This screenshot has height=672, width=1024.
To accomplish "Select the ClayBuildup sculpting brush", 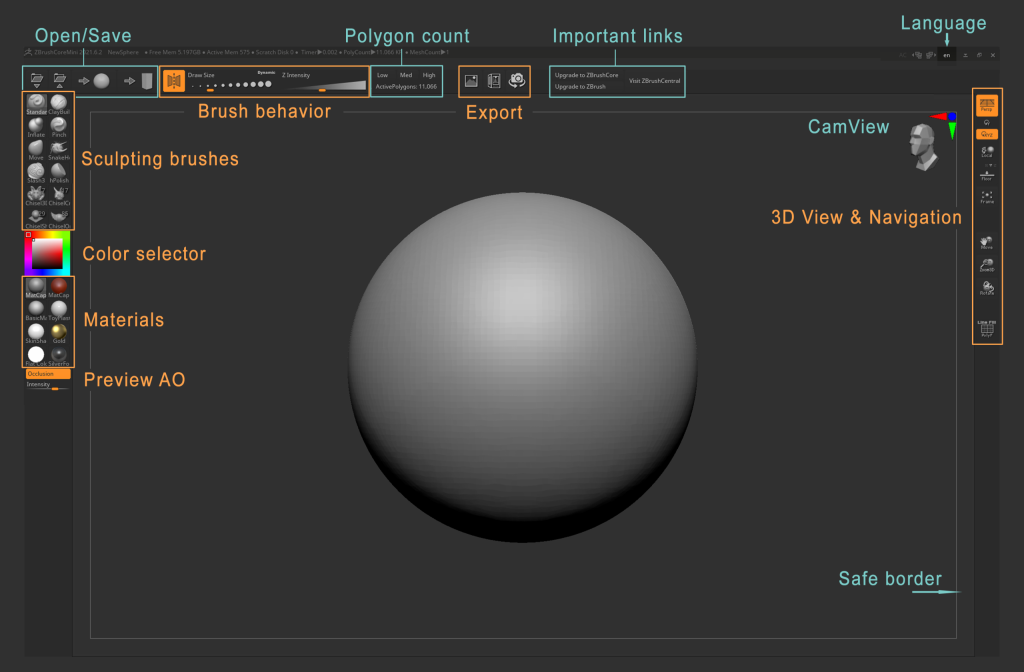I will click(59, 104).
